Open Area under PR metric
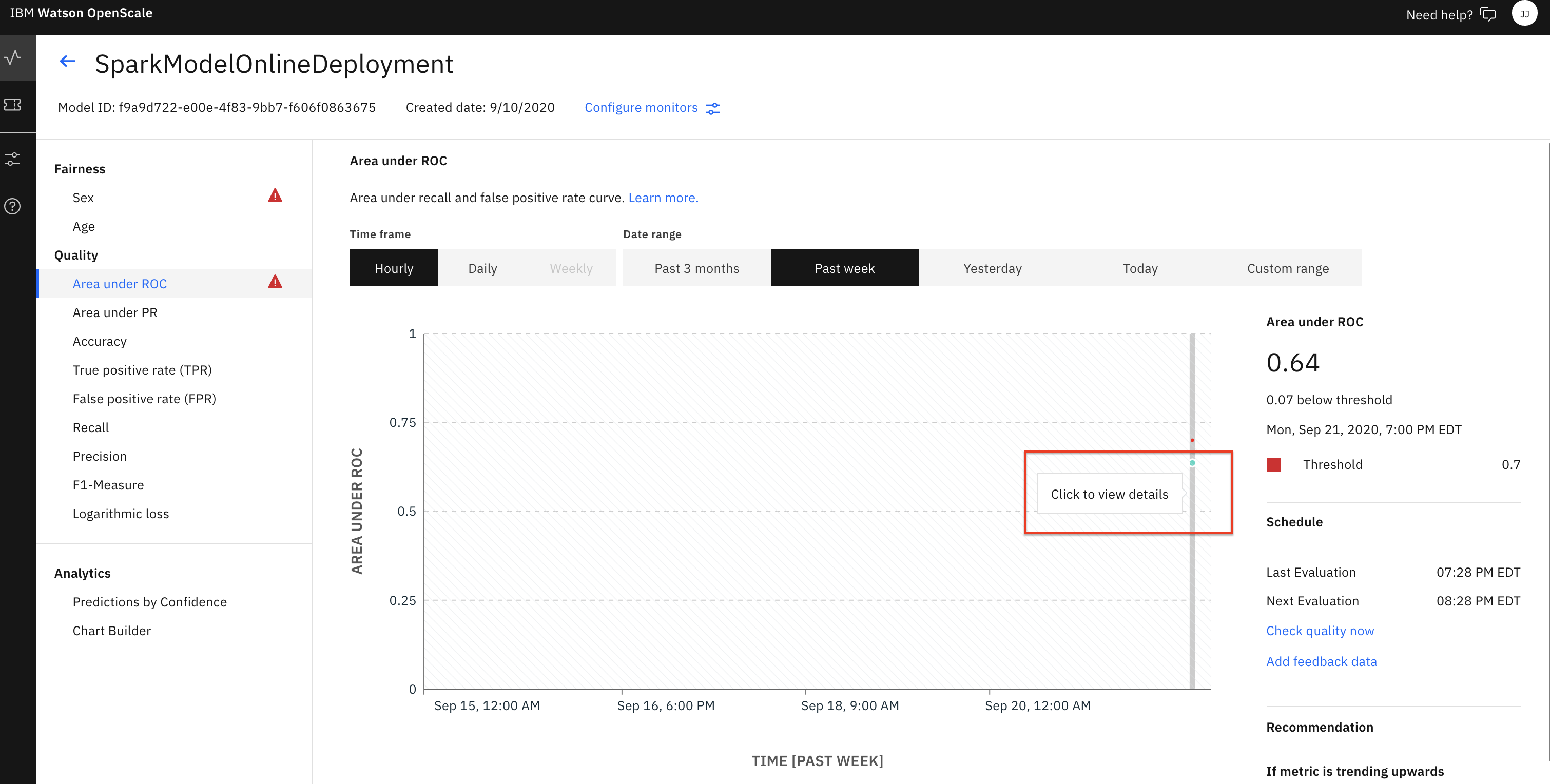Screen dimensions: 1550x784 click(x=115, y=312)
